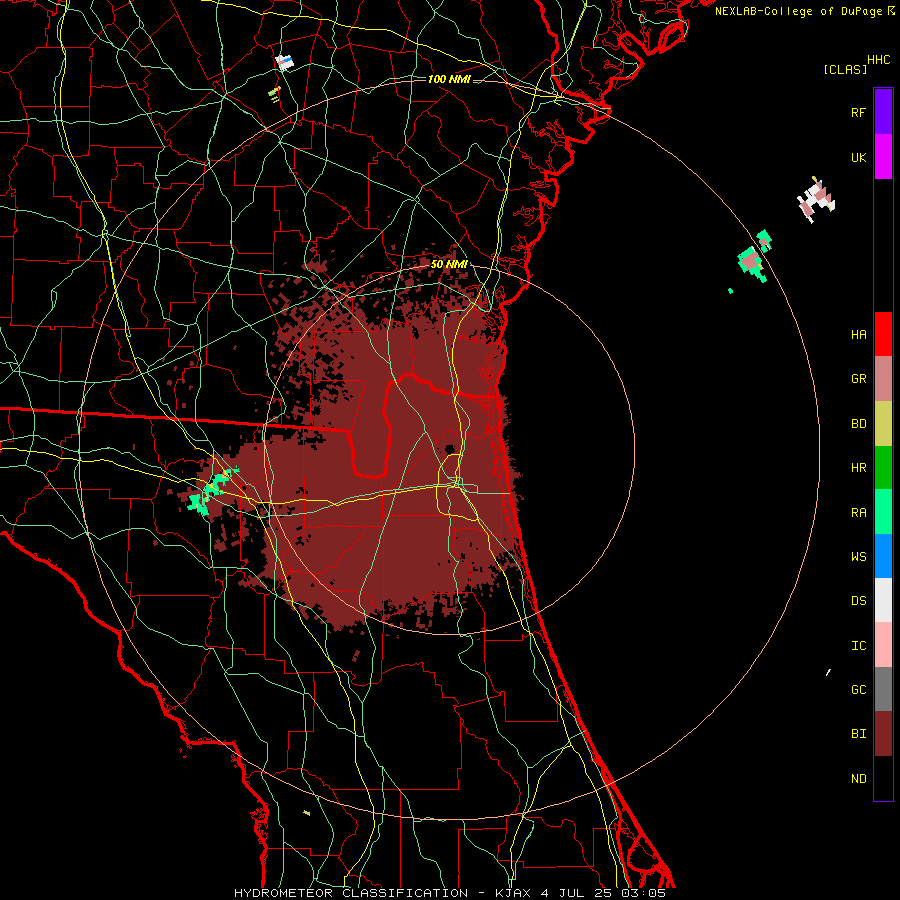
Task: Click the GC gray legend swatch
Action: pyautogui.click(x=883, y=689)
